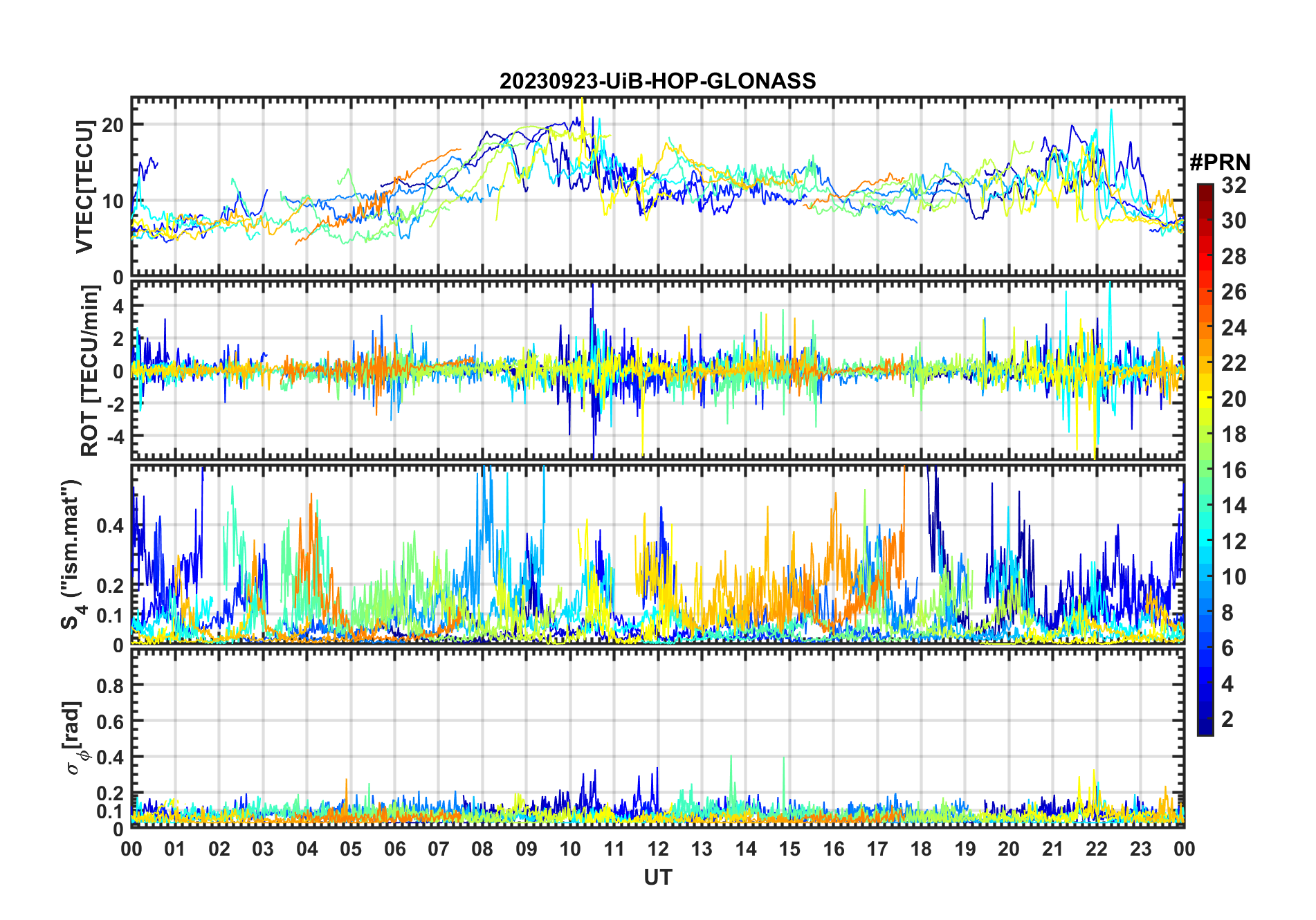Click the ROT axis tick label 4
The image size is (1316, 920).
[118, 306]
